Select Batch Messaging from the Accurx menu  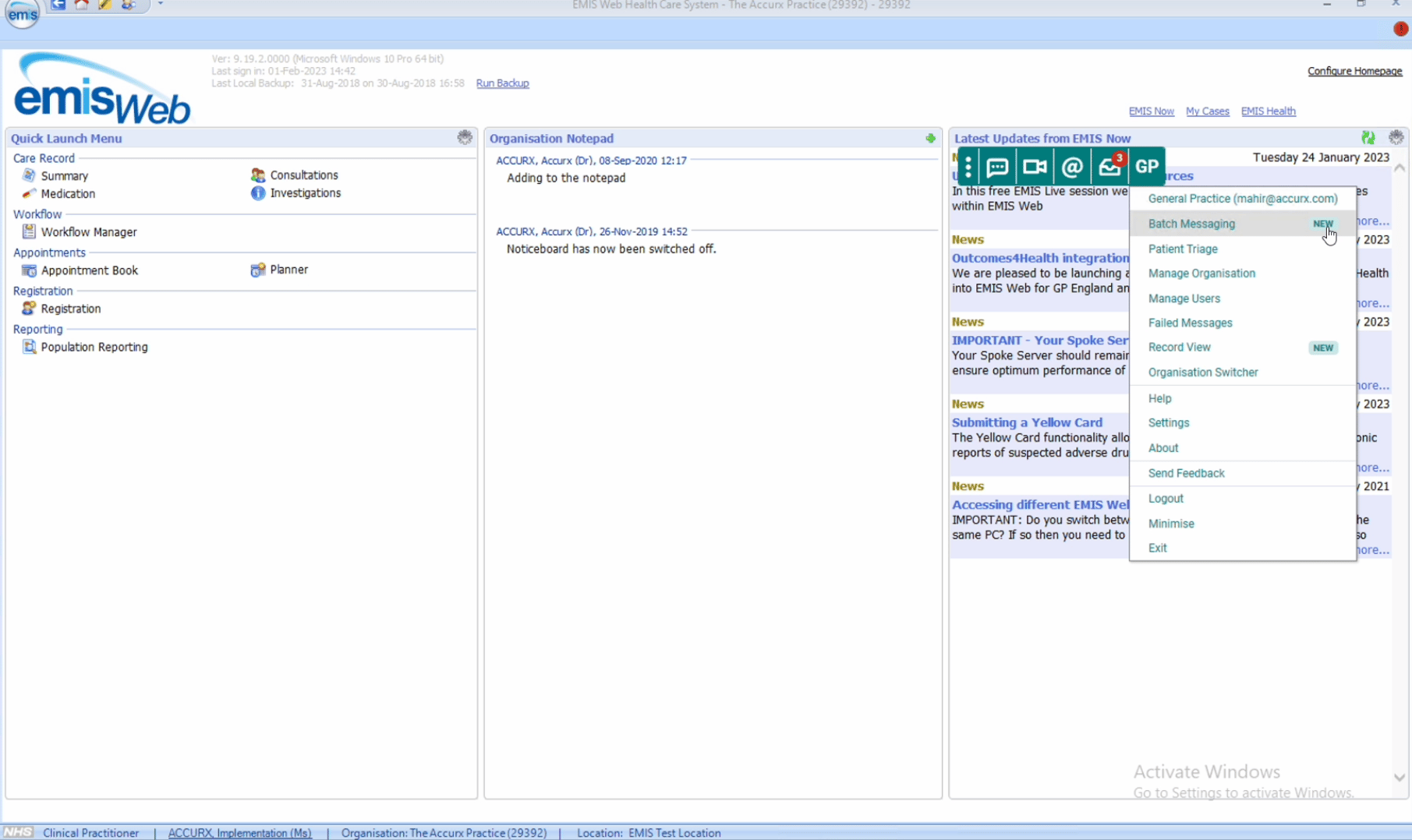coord(1191,224)
